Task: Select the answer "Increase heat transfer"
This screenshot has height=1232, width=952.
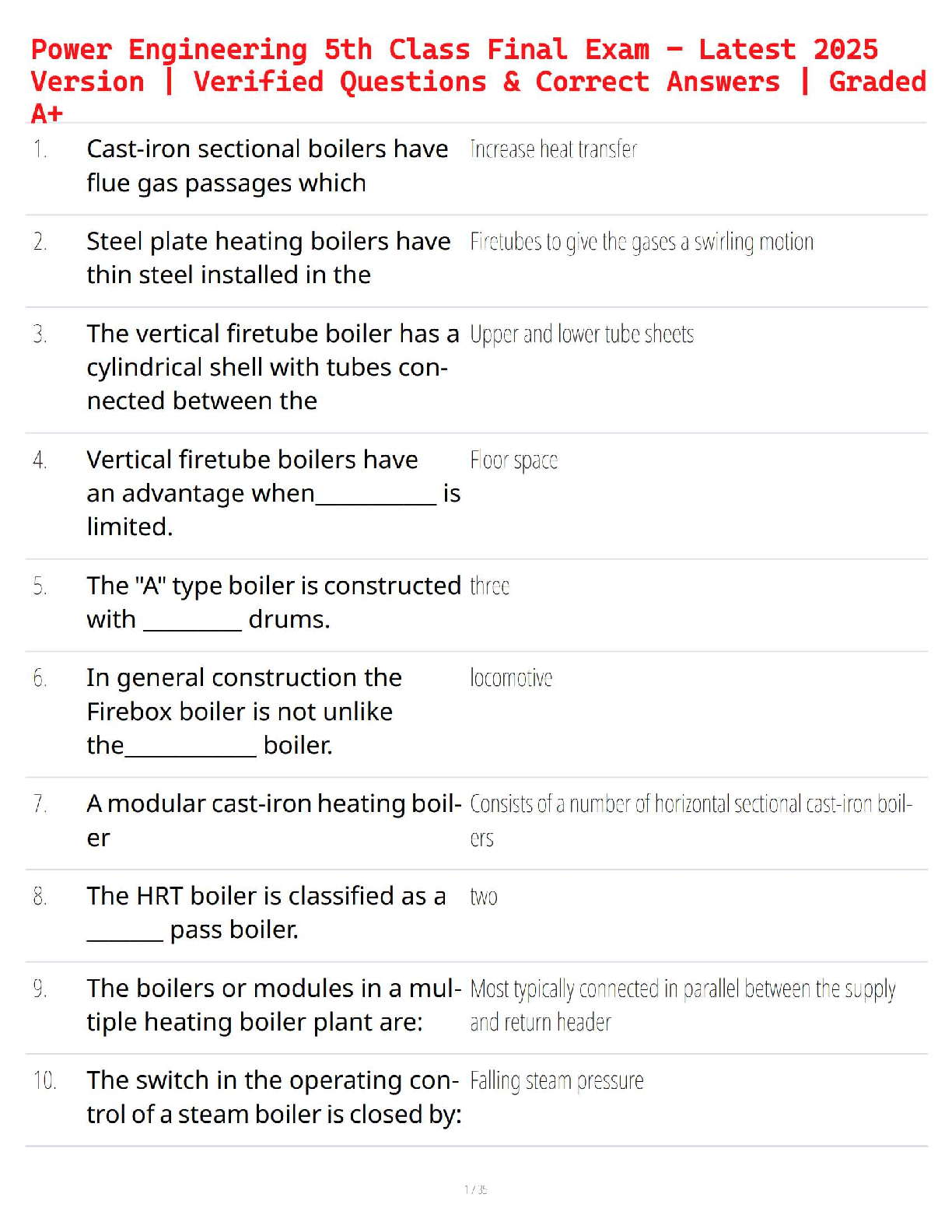Action: point(553,149)
